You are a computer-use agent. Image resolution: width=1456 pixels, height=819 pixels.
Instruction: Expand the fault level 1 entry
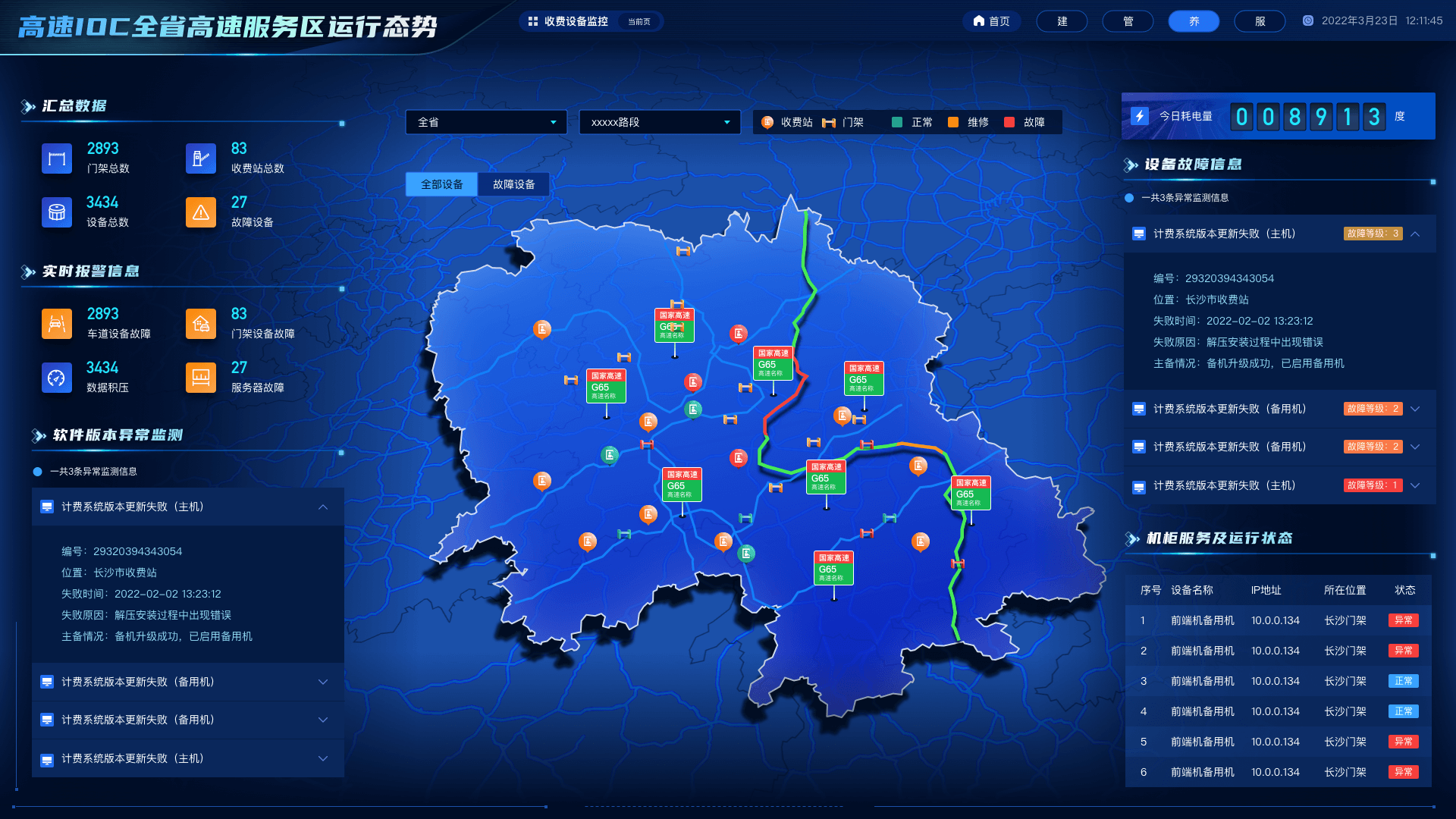pos(1415,485)
